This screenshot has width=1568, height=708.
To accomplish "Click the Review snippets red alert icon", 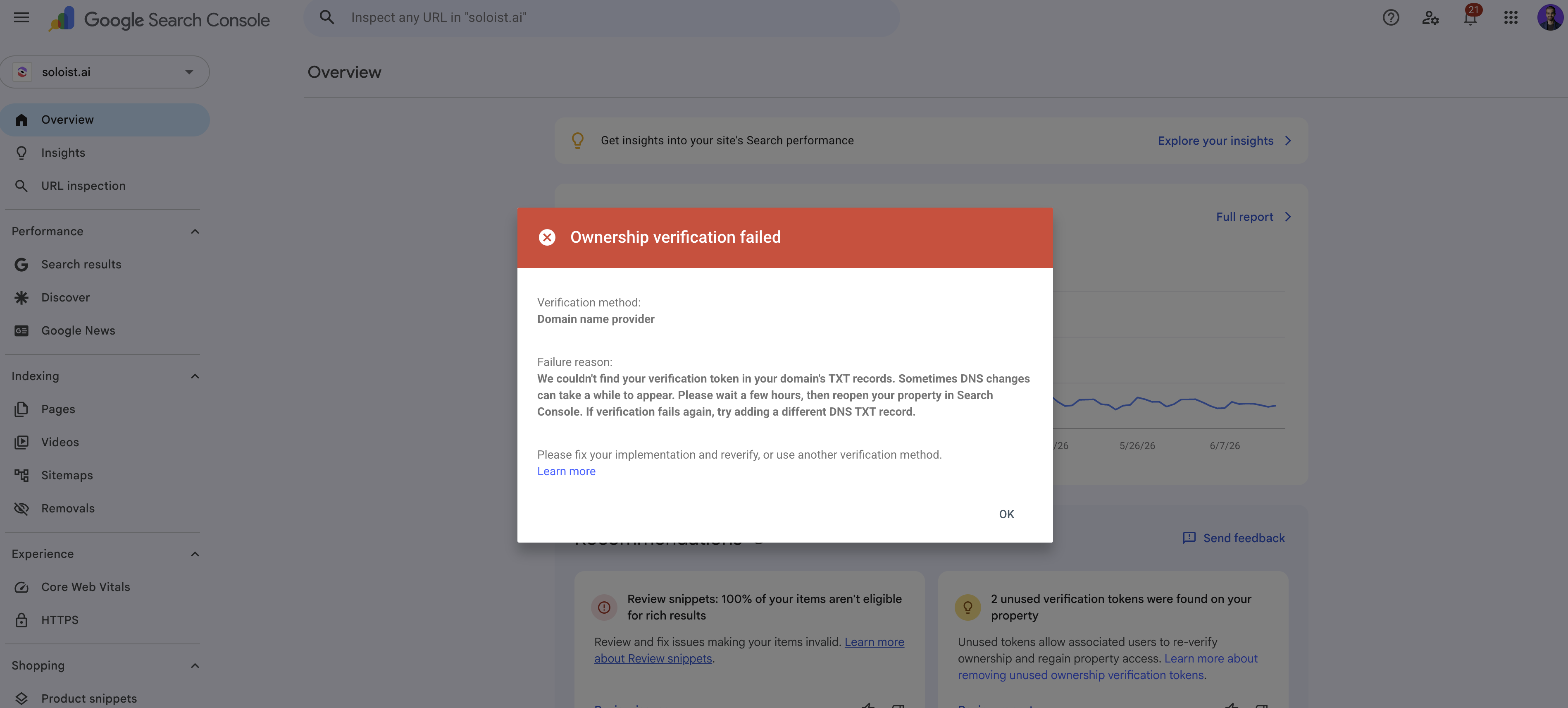I will point(604,608).
